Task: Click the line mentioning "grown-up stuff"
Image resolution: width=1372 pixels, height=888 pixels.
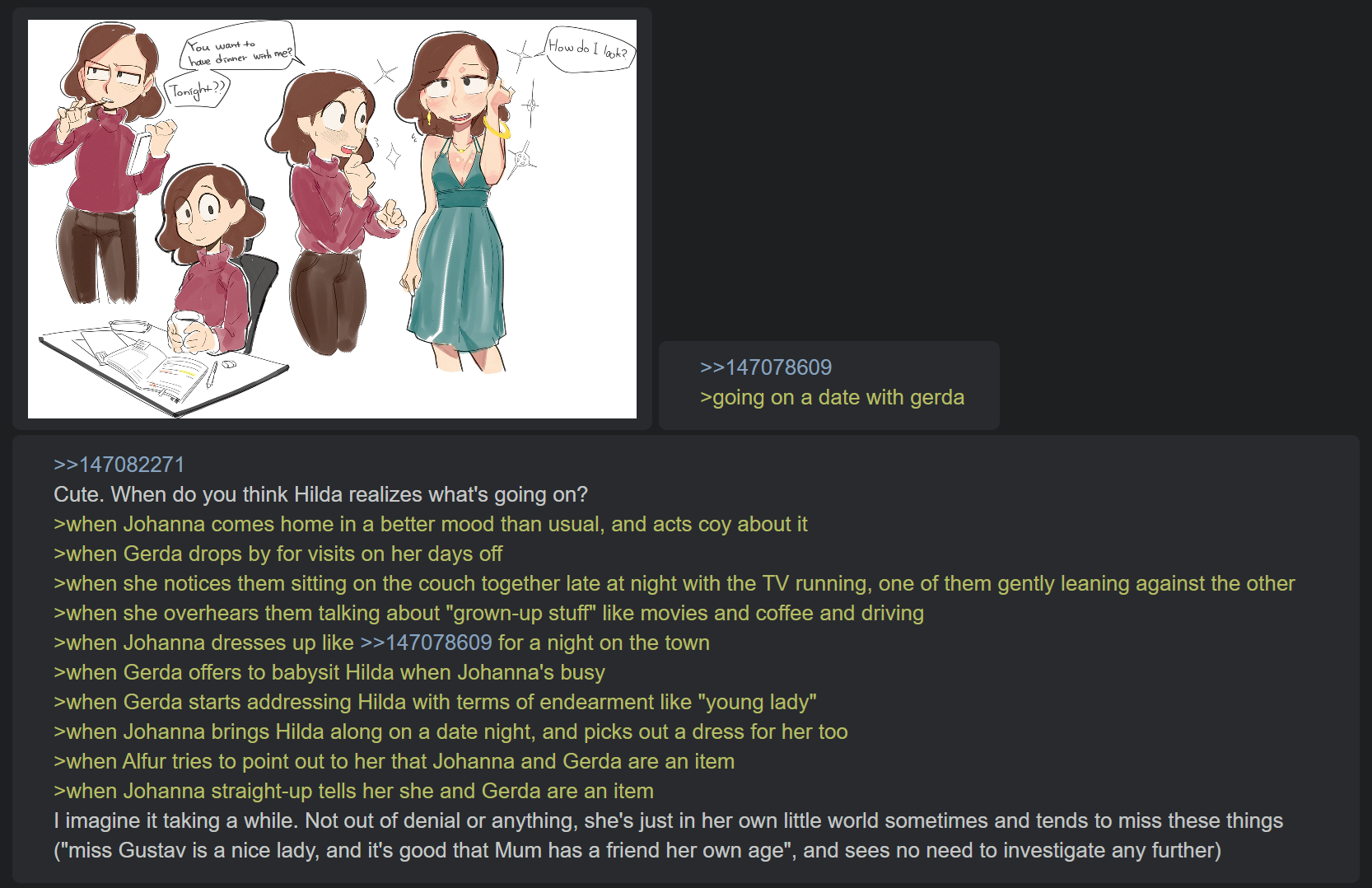Action: click(488, 613)
